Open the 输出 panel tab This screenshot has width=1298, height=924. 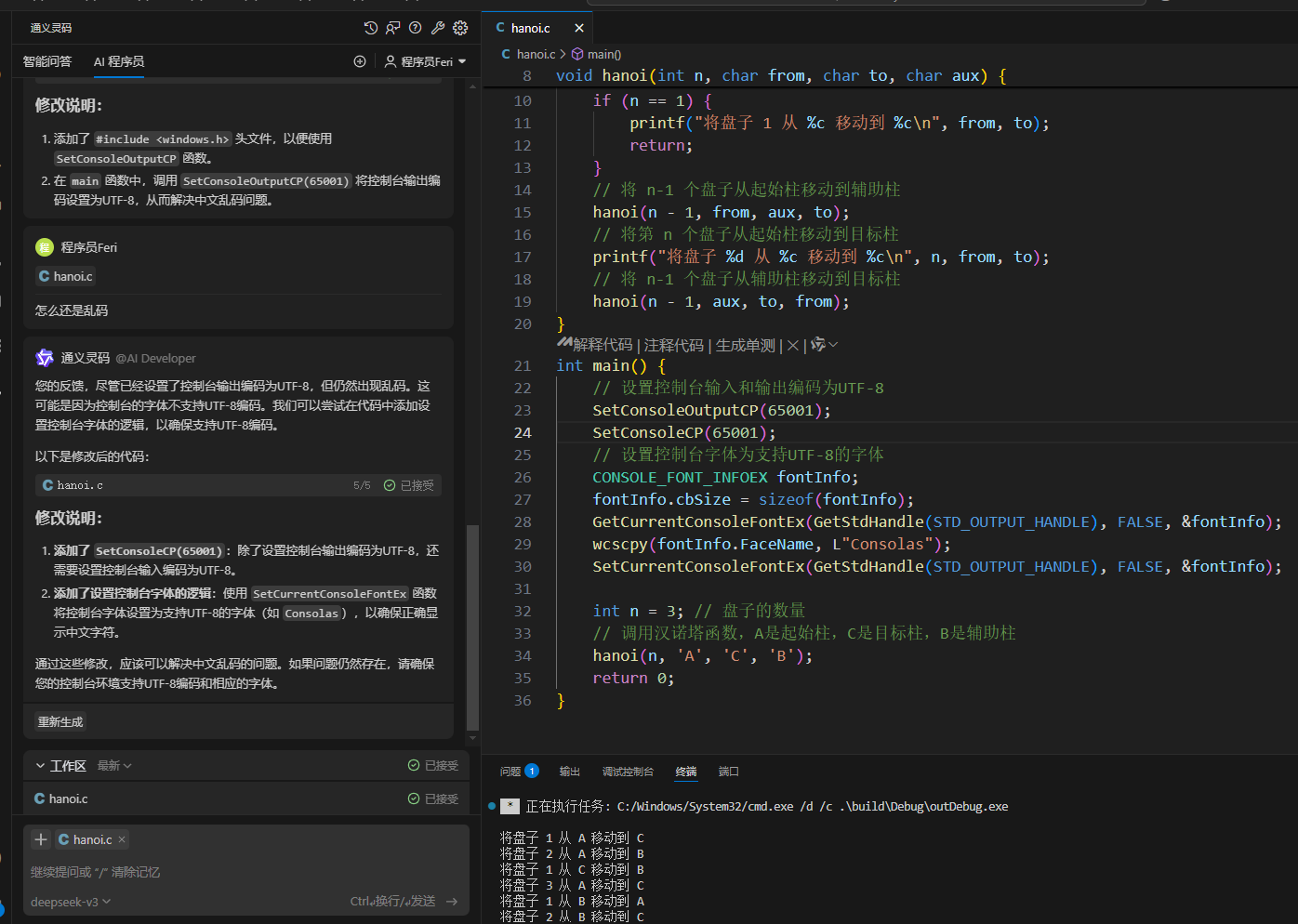[570, 772]
